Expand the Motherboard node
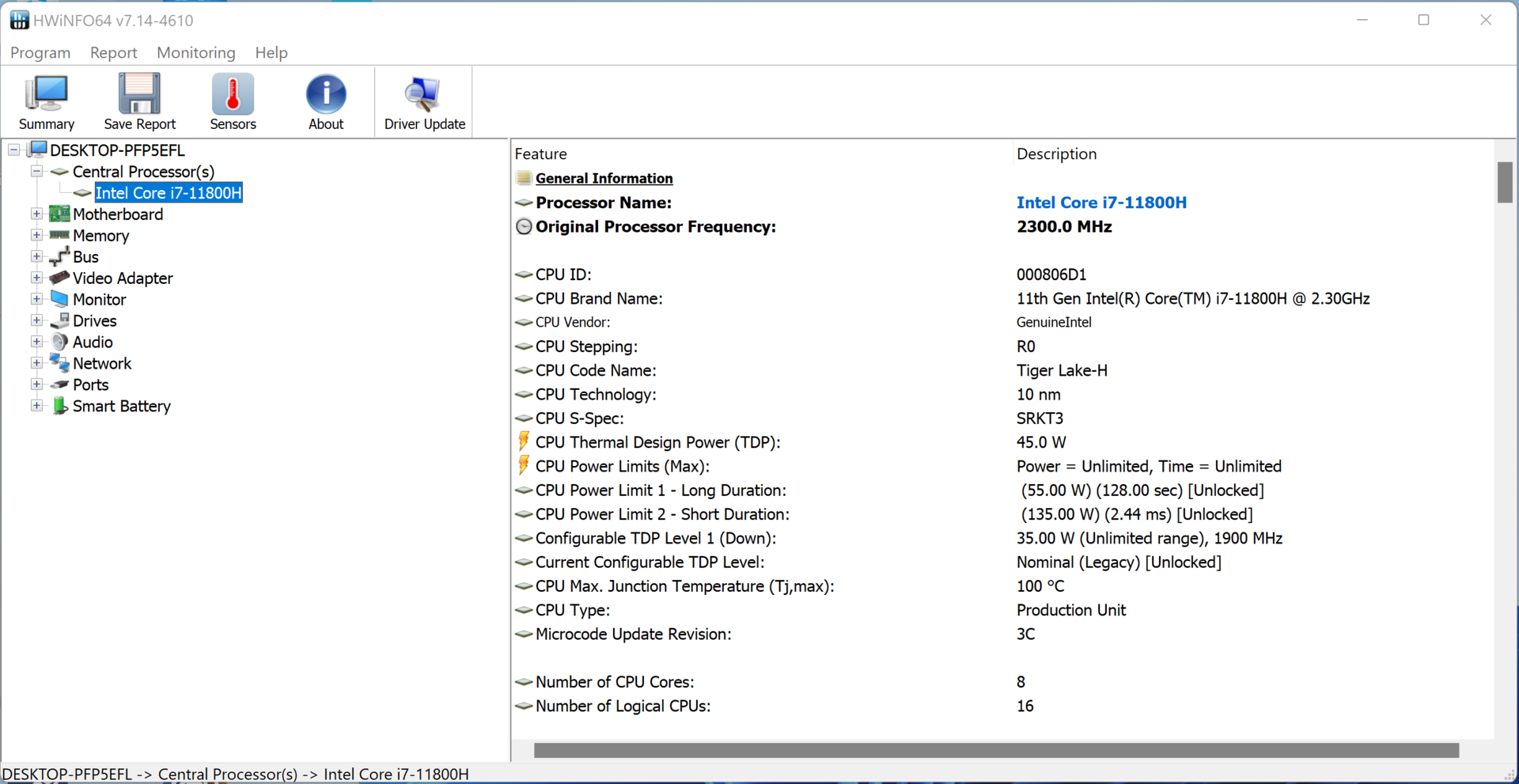Viewport: 1519px width, 784px height. [36, 214]
